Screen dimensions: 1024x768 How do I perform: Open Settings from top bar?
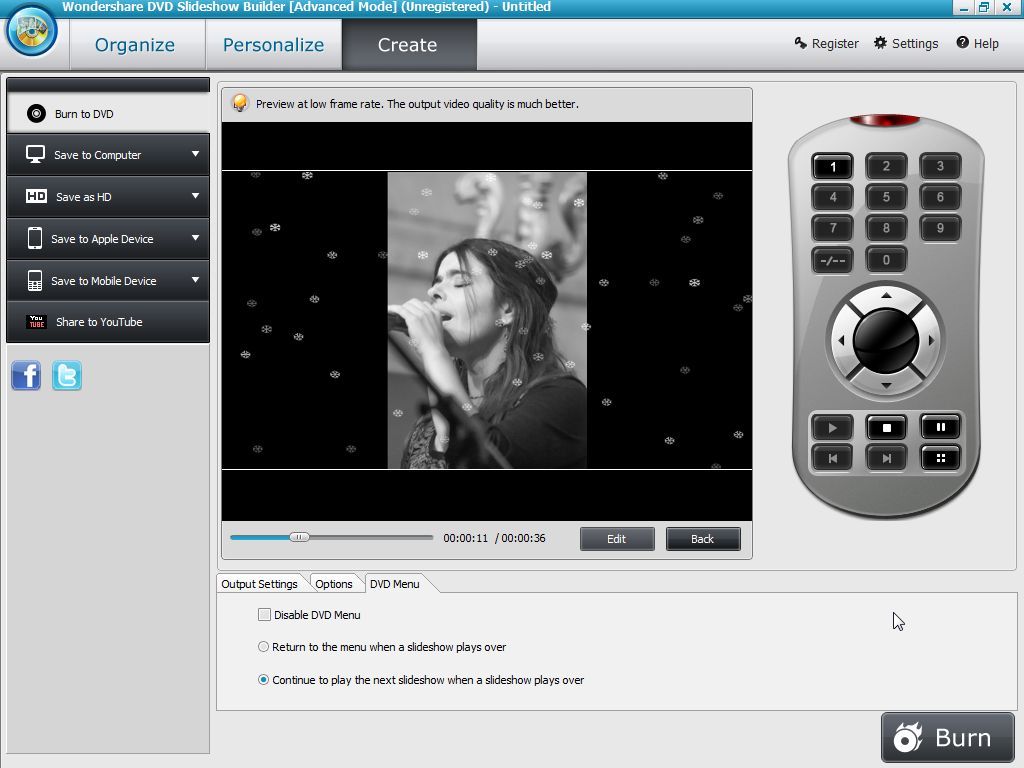pos(906,44)
